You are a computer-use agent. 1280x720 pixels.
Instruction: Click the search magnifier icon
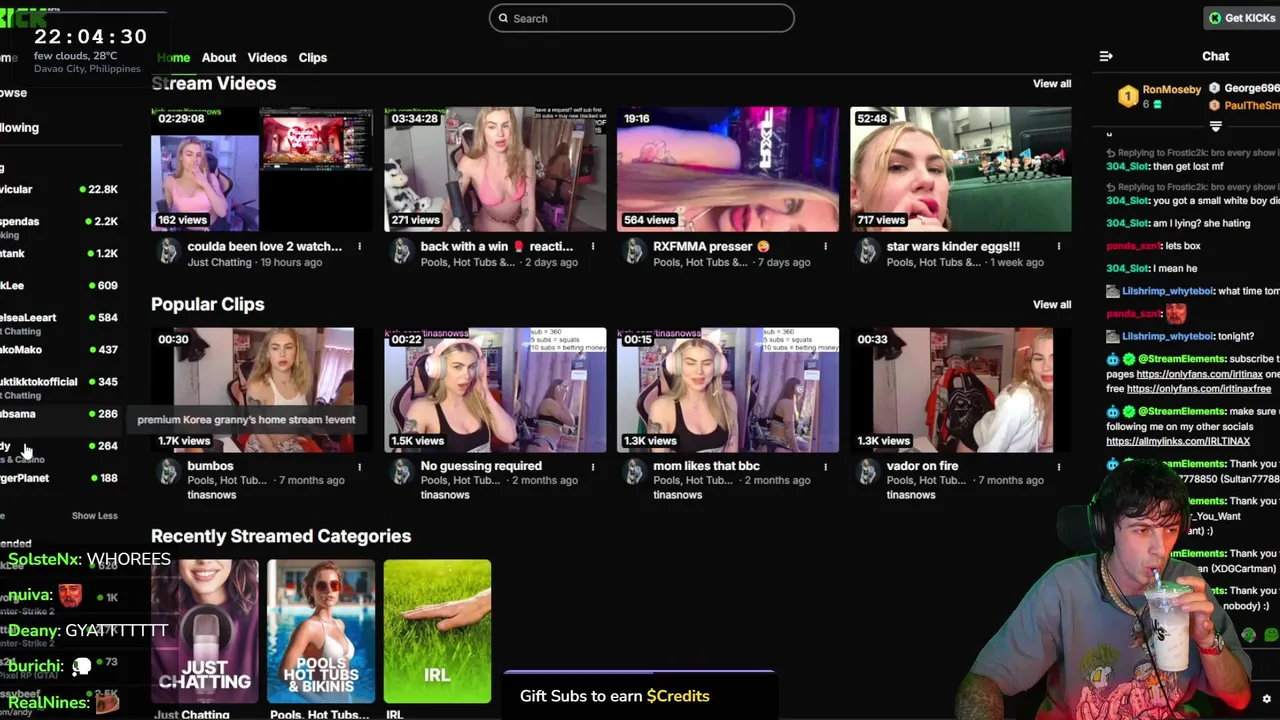(x=504, y=18)
